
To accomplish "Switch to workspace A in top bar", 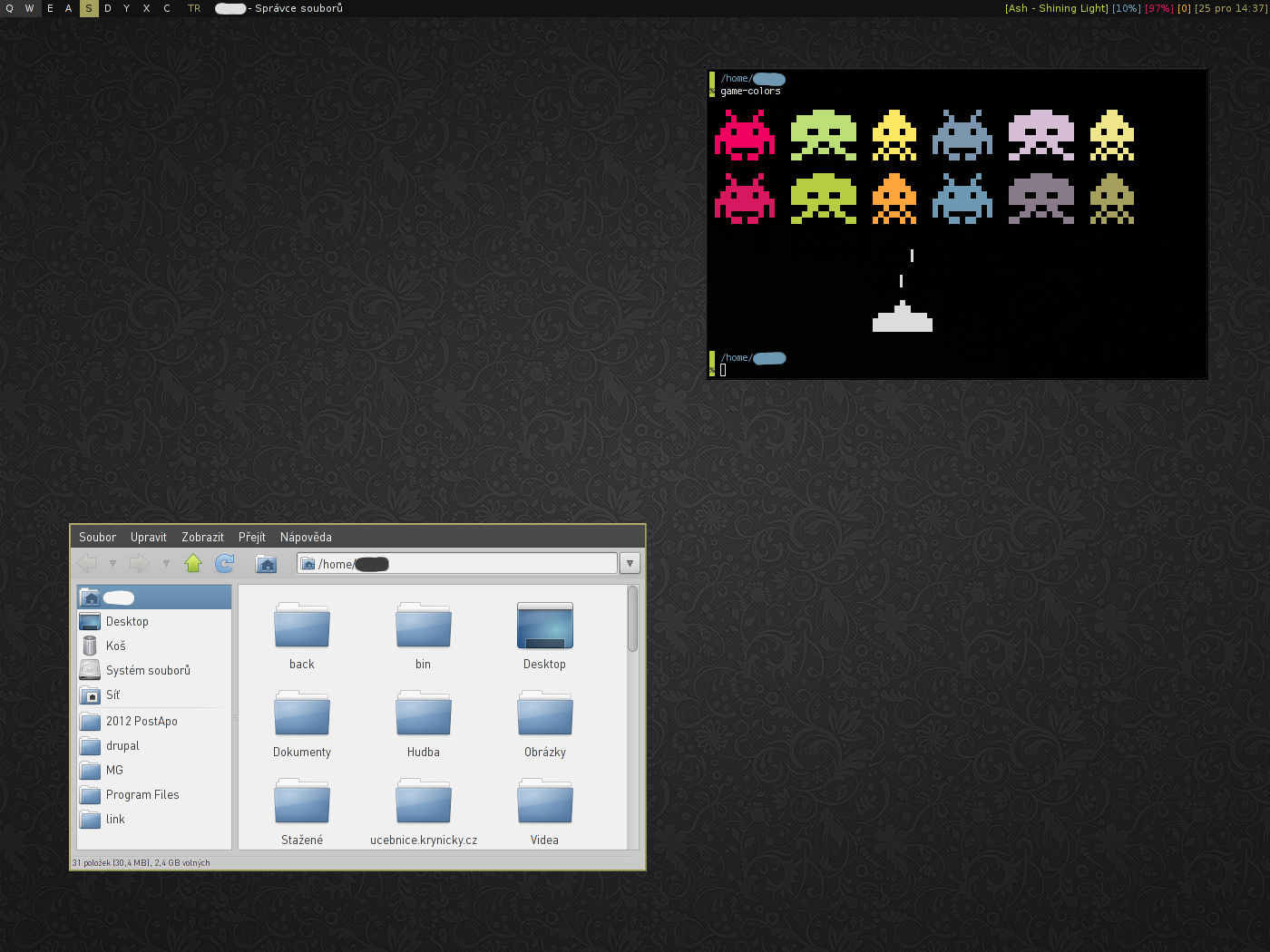I will point(69,8).
